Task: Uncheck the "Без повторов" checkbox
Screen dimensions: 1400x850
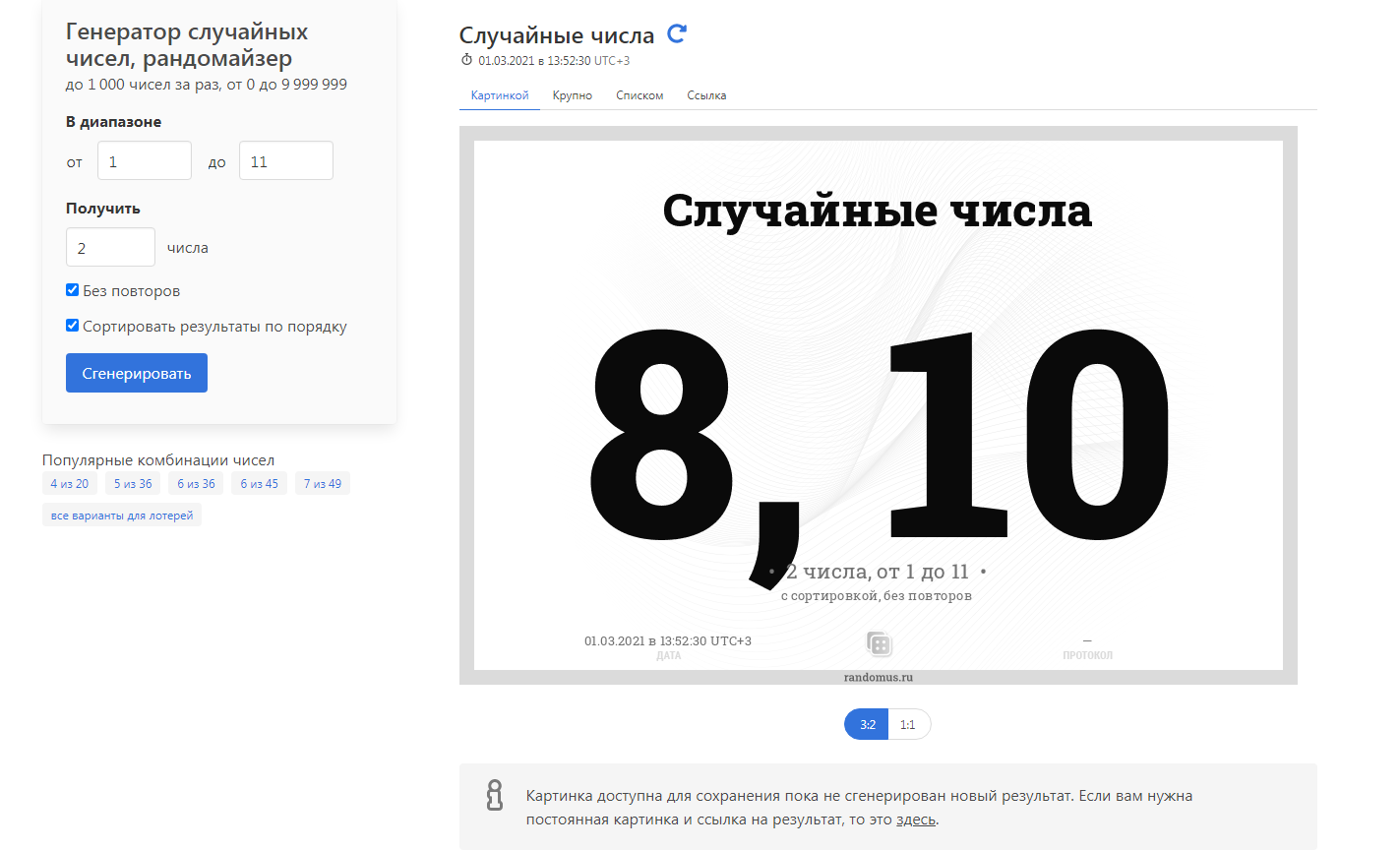Action: pyautogui.click(x=72, y=289)
